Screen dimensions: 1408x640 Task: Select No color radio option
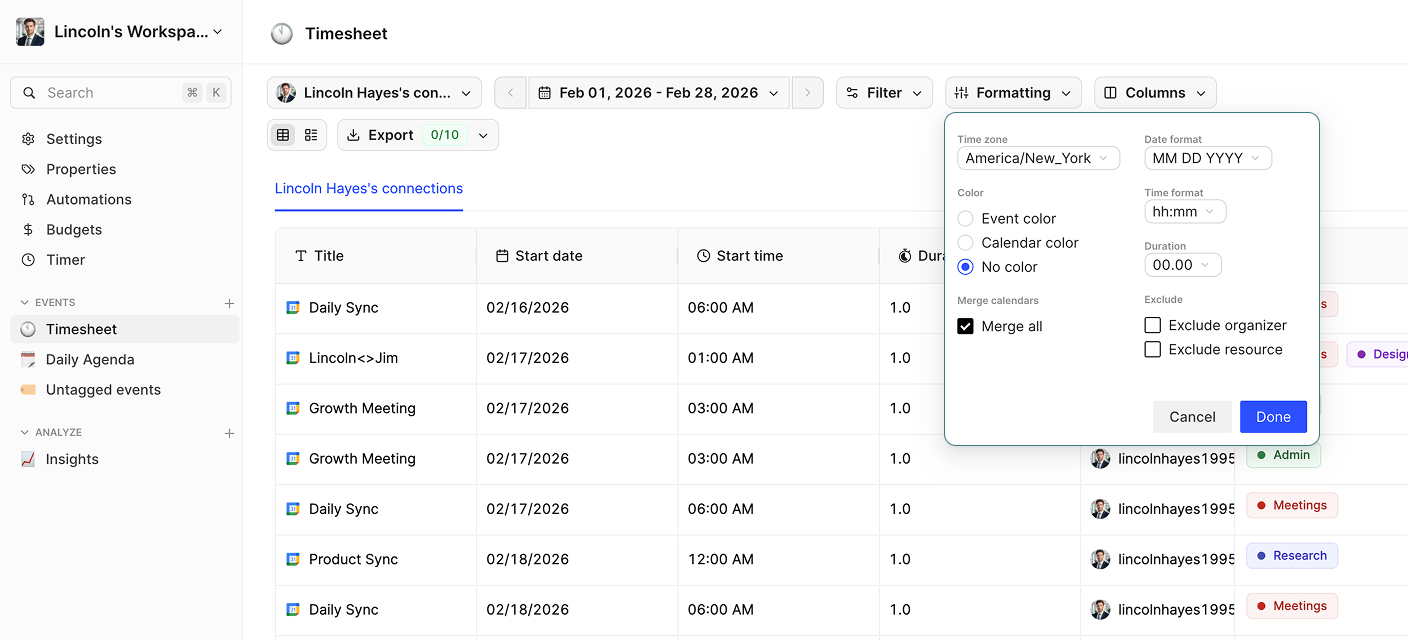[965, 267]
